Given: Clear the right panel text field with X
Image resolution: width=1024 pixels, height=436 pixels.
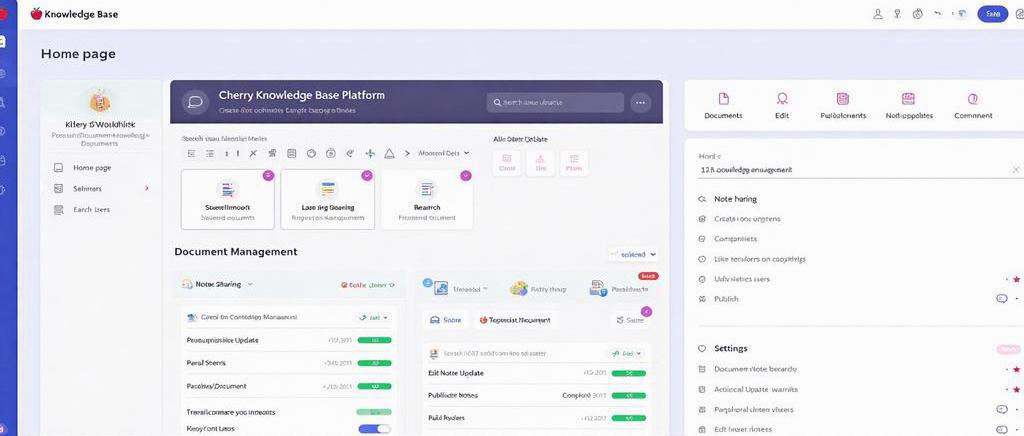Looking at the screenshot, I should (x=1016, y=170).
